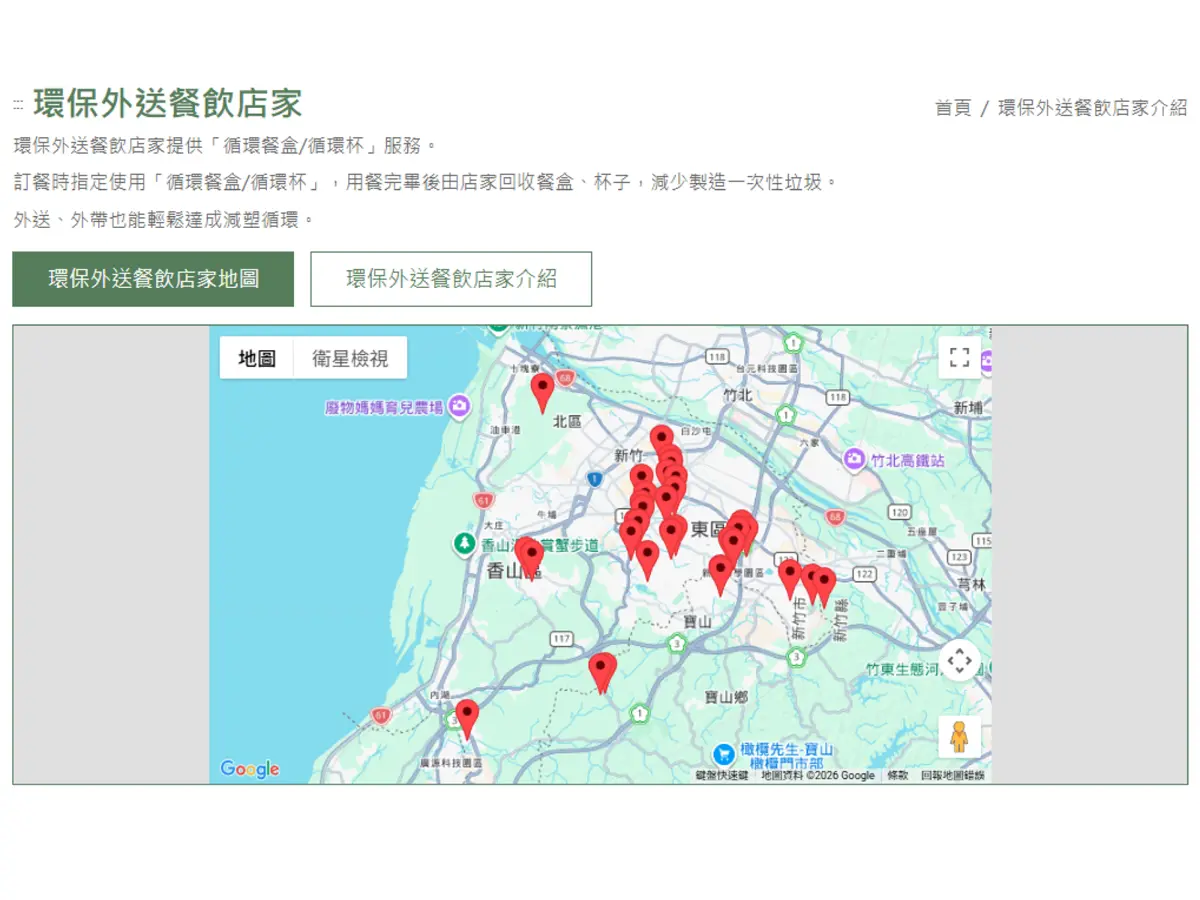Click breadcrumb link 環保外送餐飲店家介紹
The height and width of the screenshot is (900, 1200).
pyautogui.click(x=1092, y=108)
